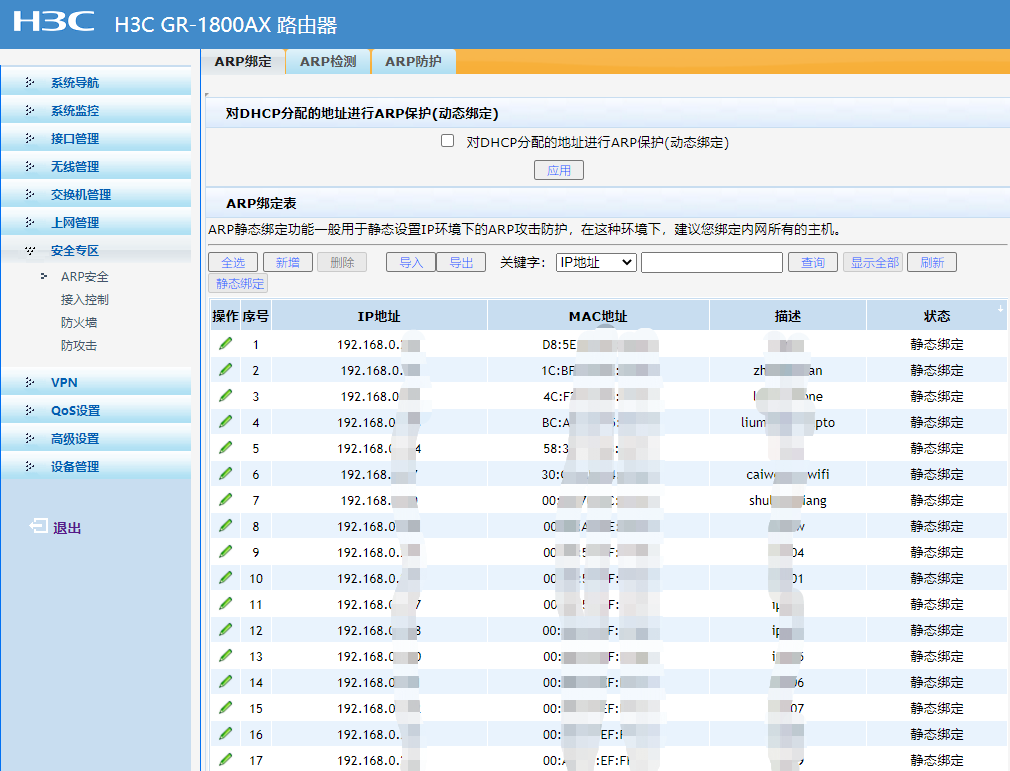Click the edit pencil icon for row 8
This screenshot has height=771, width=1010.
pyautogui.click(x=225, y=525)
